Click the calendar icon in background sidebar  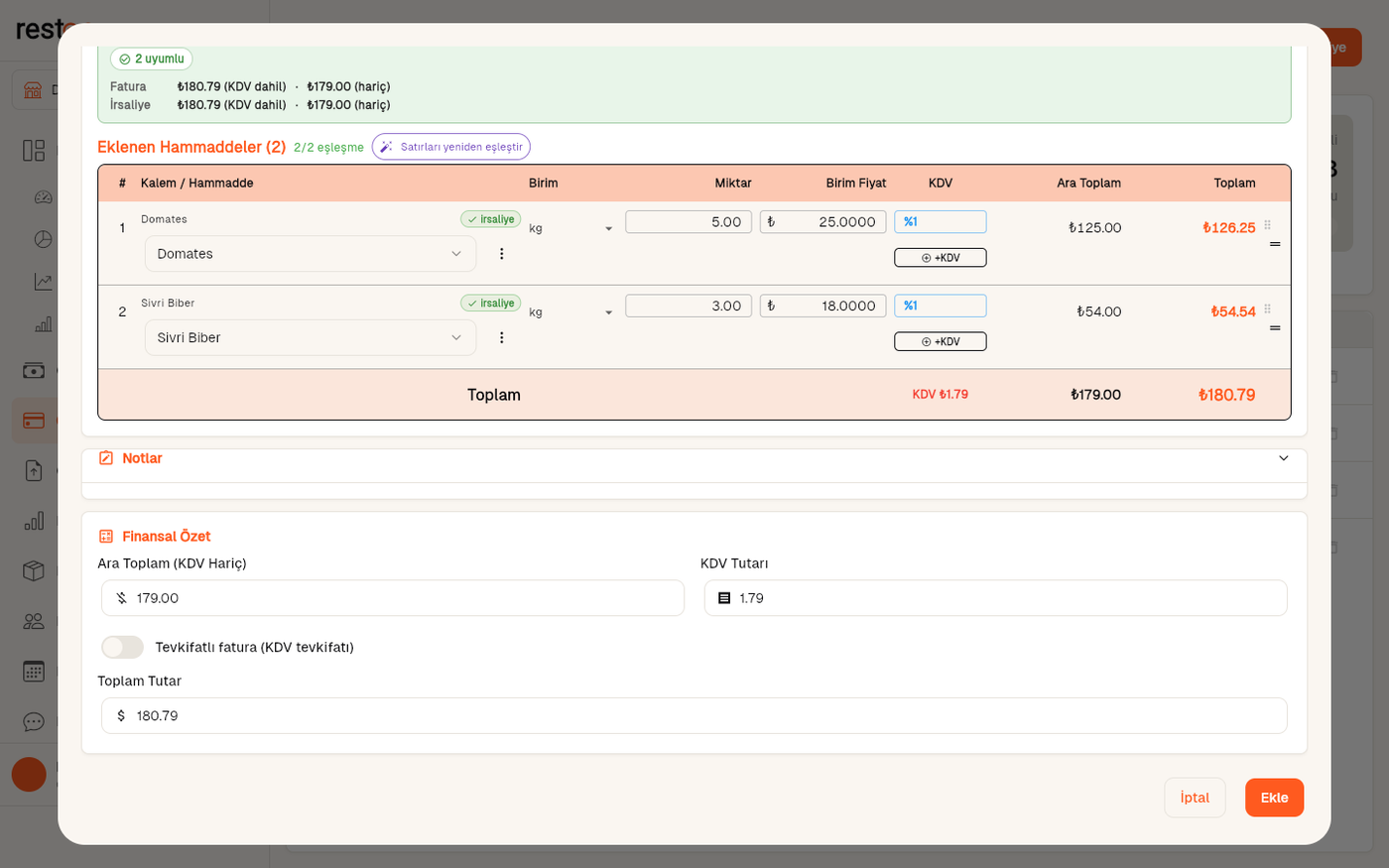tap(34, 672)
